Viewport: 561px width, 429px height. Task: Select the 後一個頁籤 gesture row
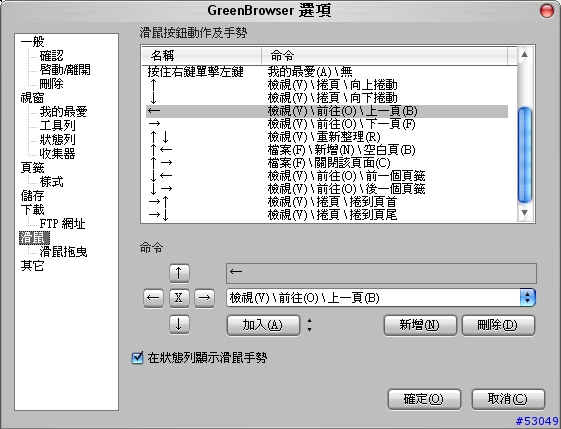[327, 189]
